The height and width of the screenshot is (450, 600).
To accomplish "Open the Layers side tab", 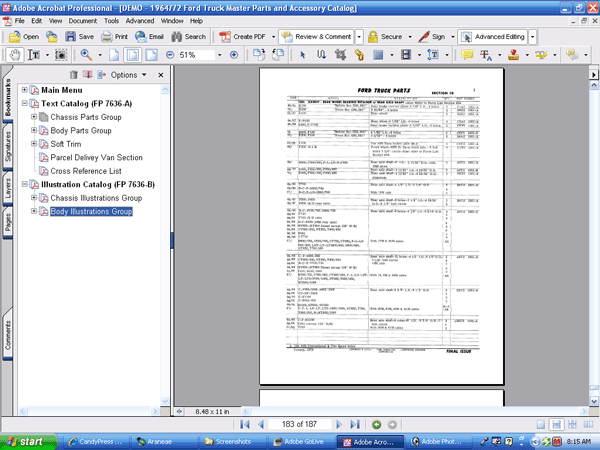I will [x=8, y=189].
